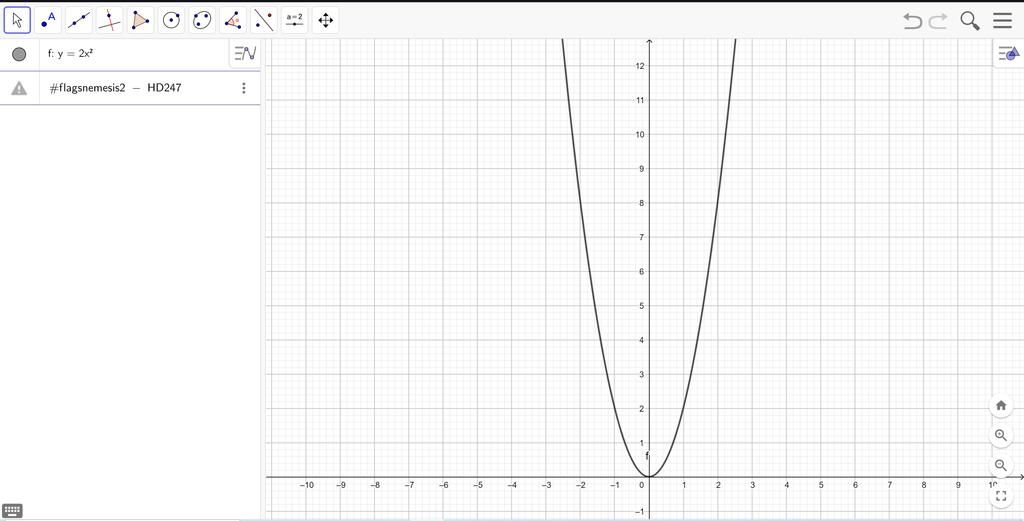This screenshot has height=521, width=1024.
Task: Reset graph to the home view
Action: [1000, 405]
